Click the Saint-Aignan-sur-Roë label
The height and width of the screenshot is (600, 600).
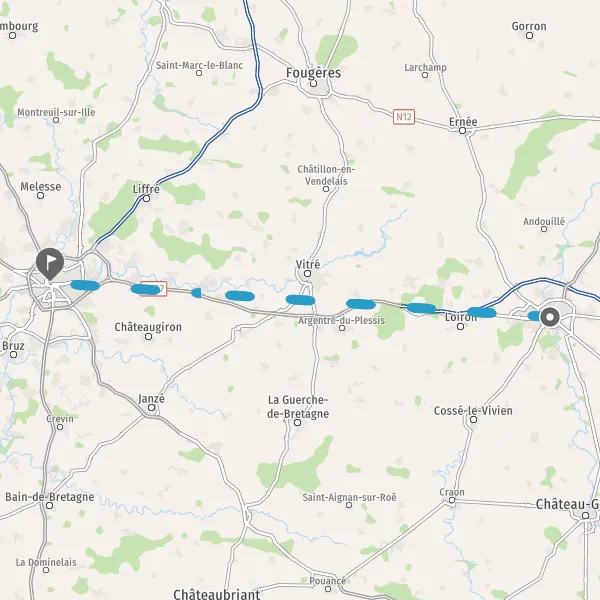[349, 497]
